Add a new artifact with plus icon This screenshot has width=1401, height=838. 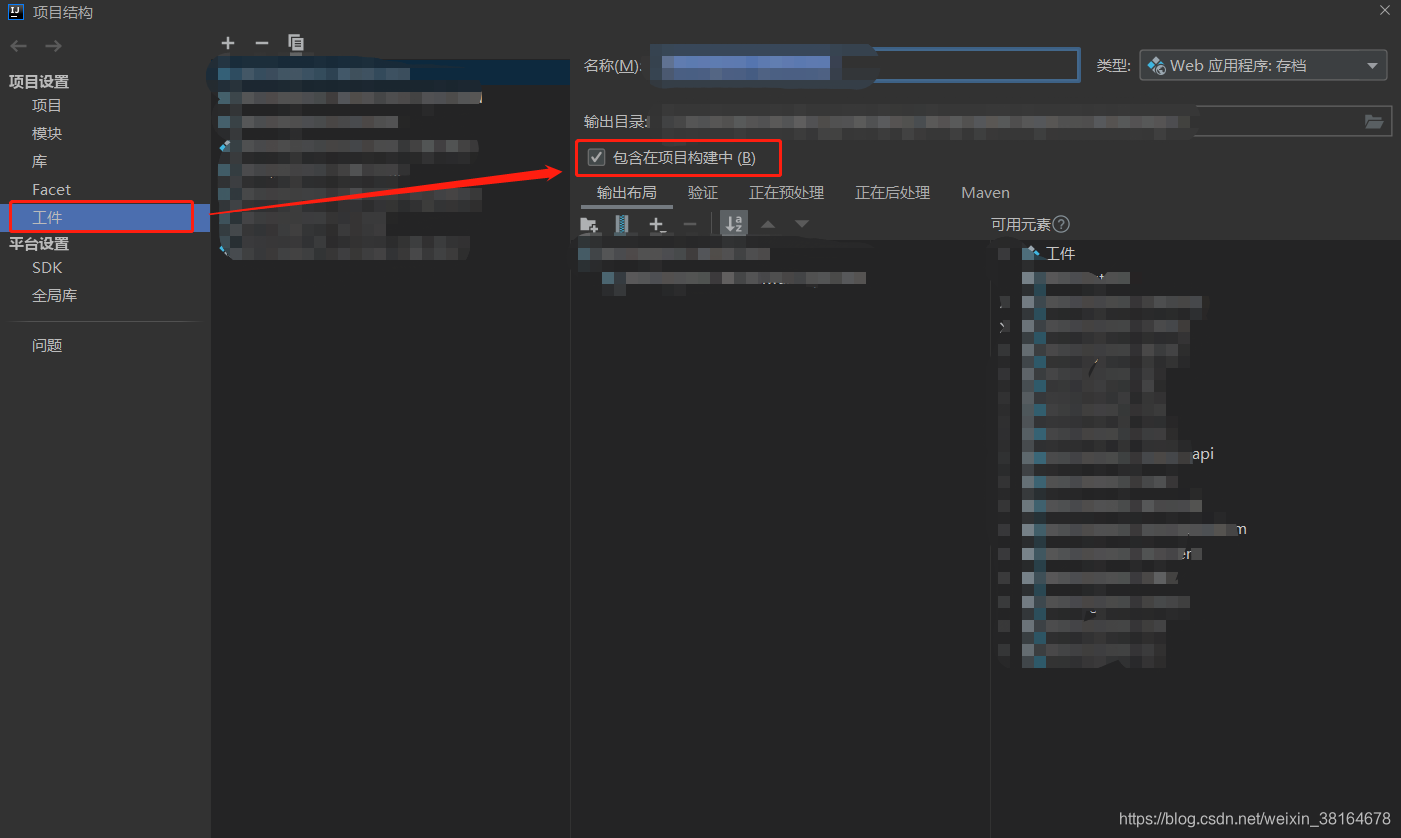point(228,43)
